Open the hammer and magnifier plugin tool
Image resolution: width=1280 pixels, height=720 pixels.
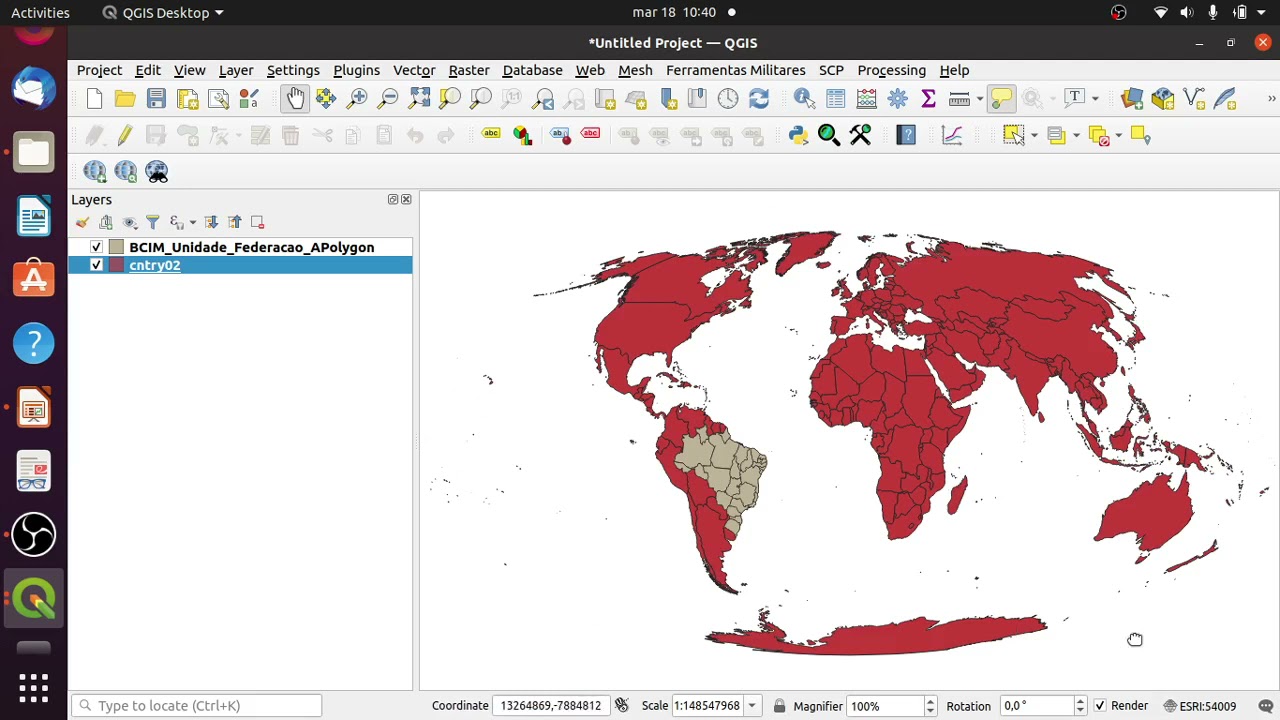[860, 135]
